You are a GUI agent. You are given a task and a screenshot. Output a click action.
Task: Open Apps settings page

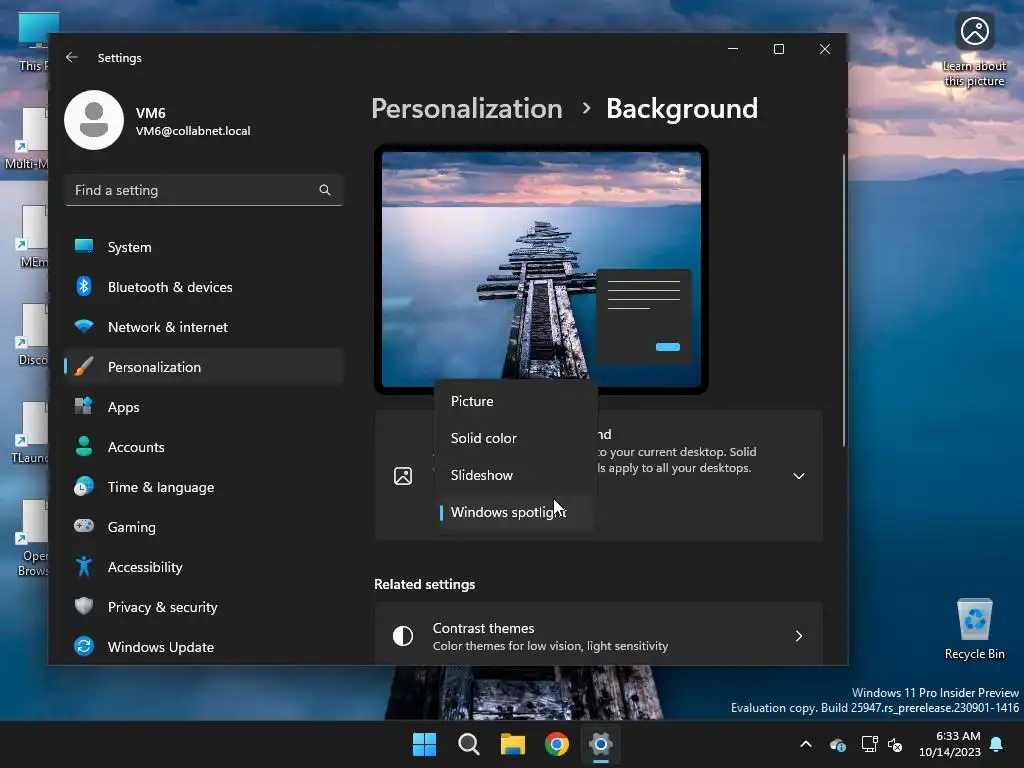pyautogui.click(x=204, y=407)
